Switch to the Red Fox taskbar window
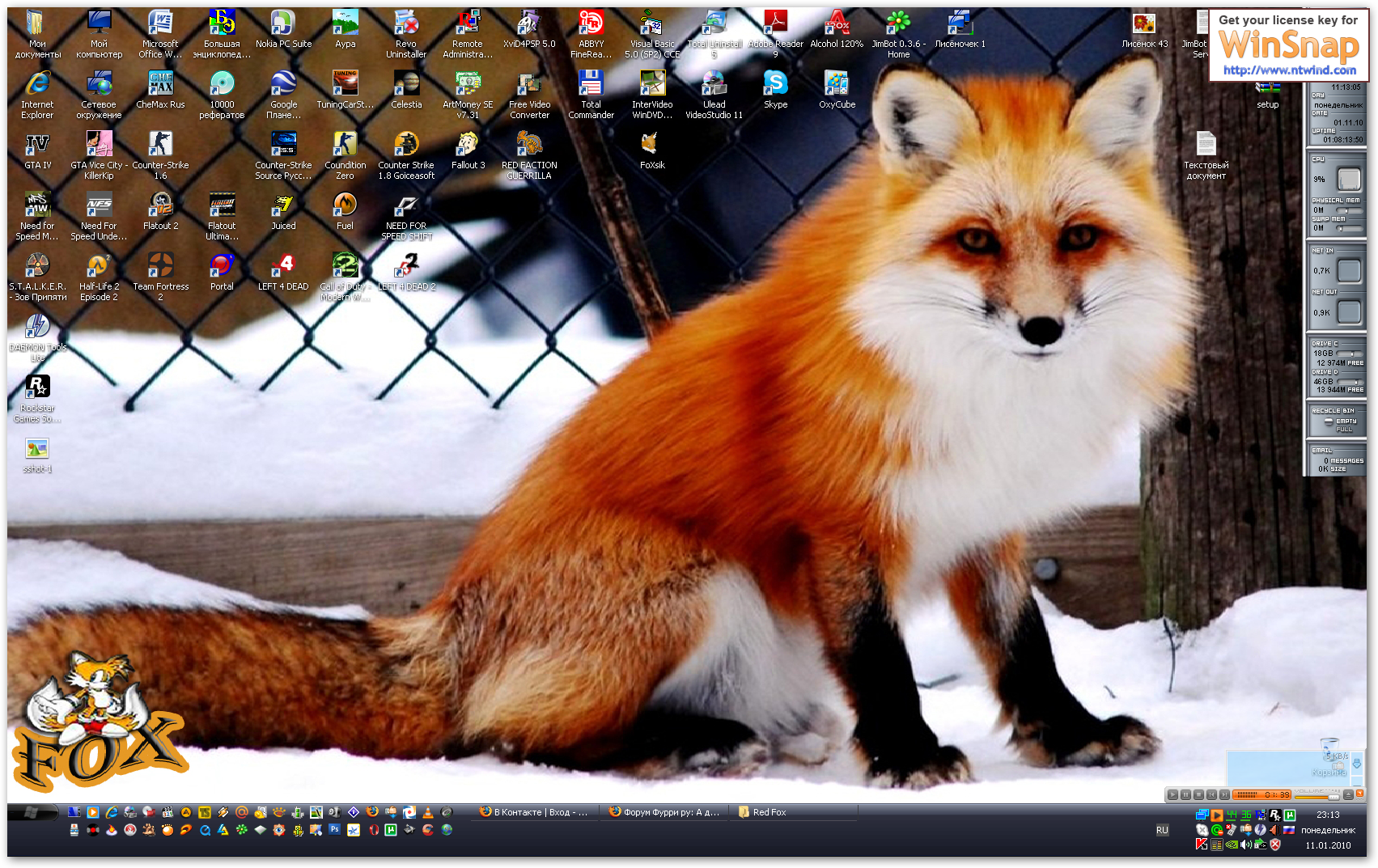This screenshot has width=1378, height=868. (769, 812)
